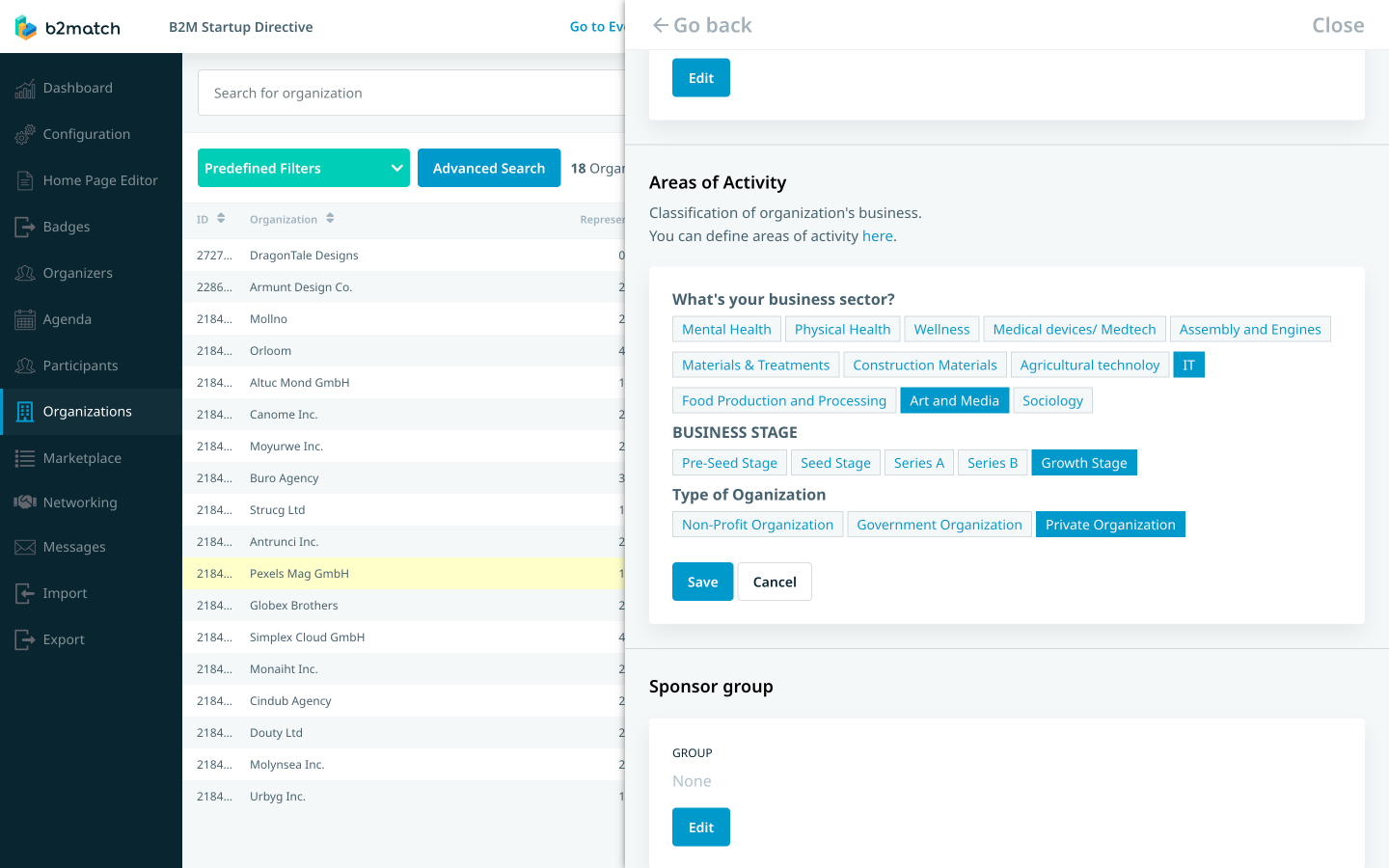Click the Networking handshake icon
Viewport: 1389px width, 868px height.
[25, 502]
